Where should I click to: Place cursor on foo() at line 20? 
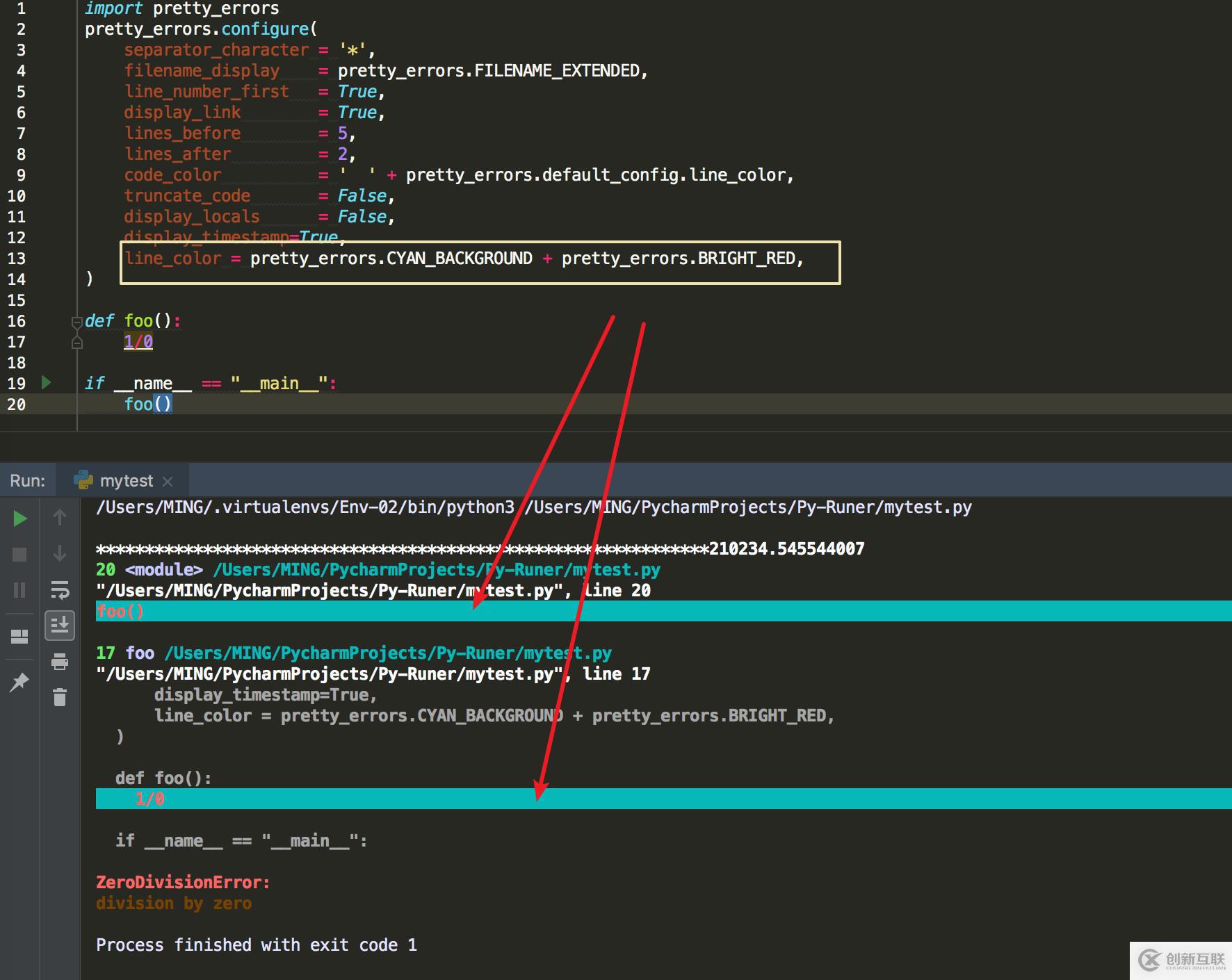tap(148, 405)
